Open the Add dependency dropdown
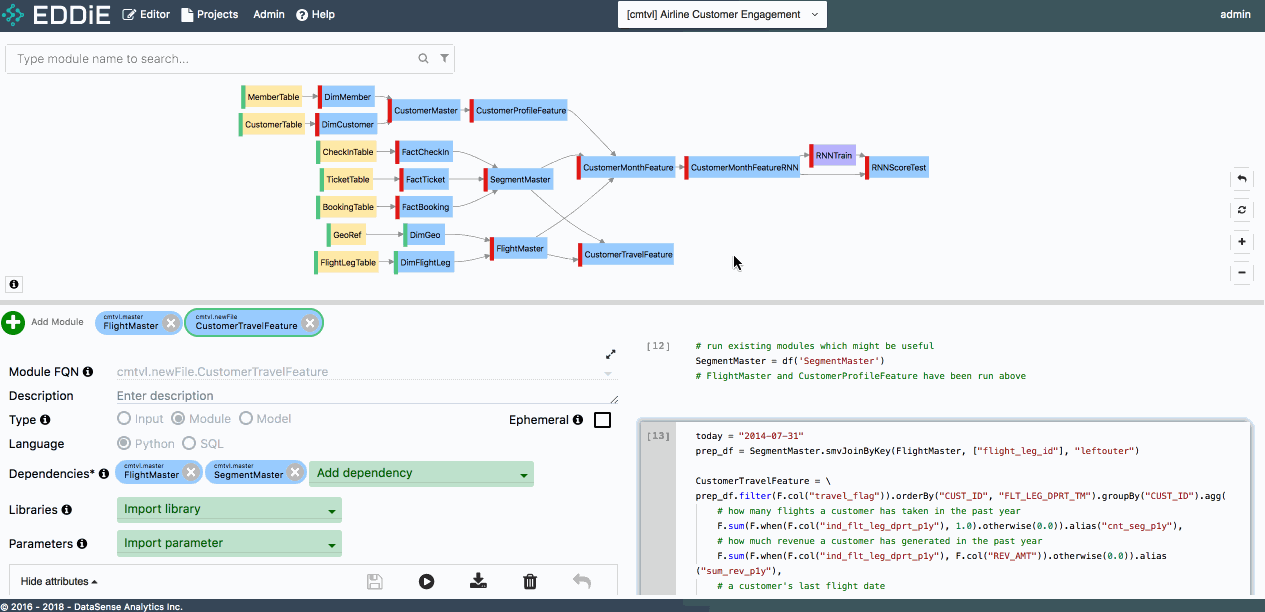The width and height of the screenshot is (1265, 612). pos(421,473)
